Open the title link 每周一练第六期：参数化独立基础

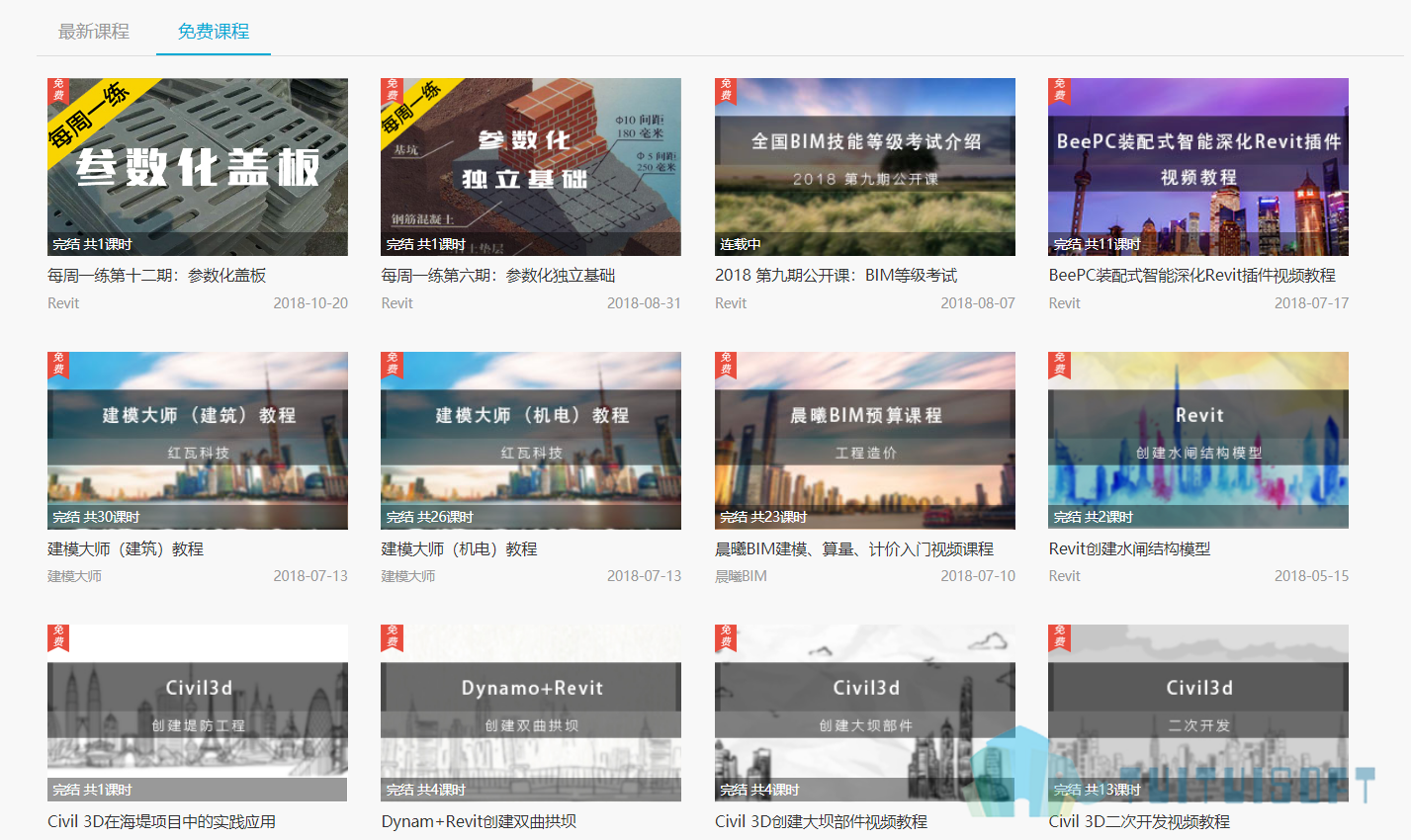click(498, 276)
